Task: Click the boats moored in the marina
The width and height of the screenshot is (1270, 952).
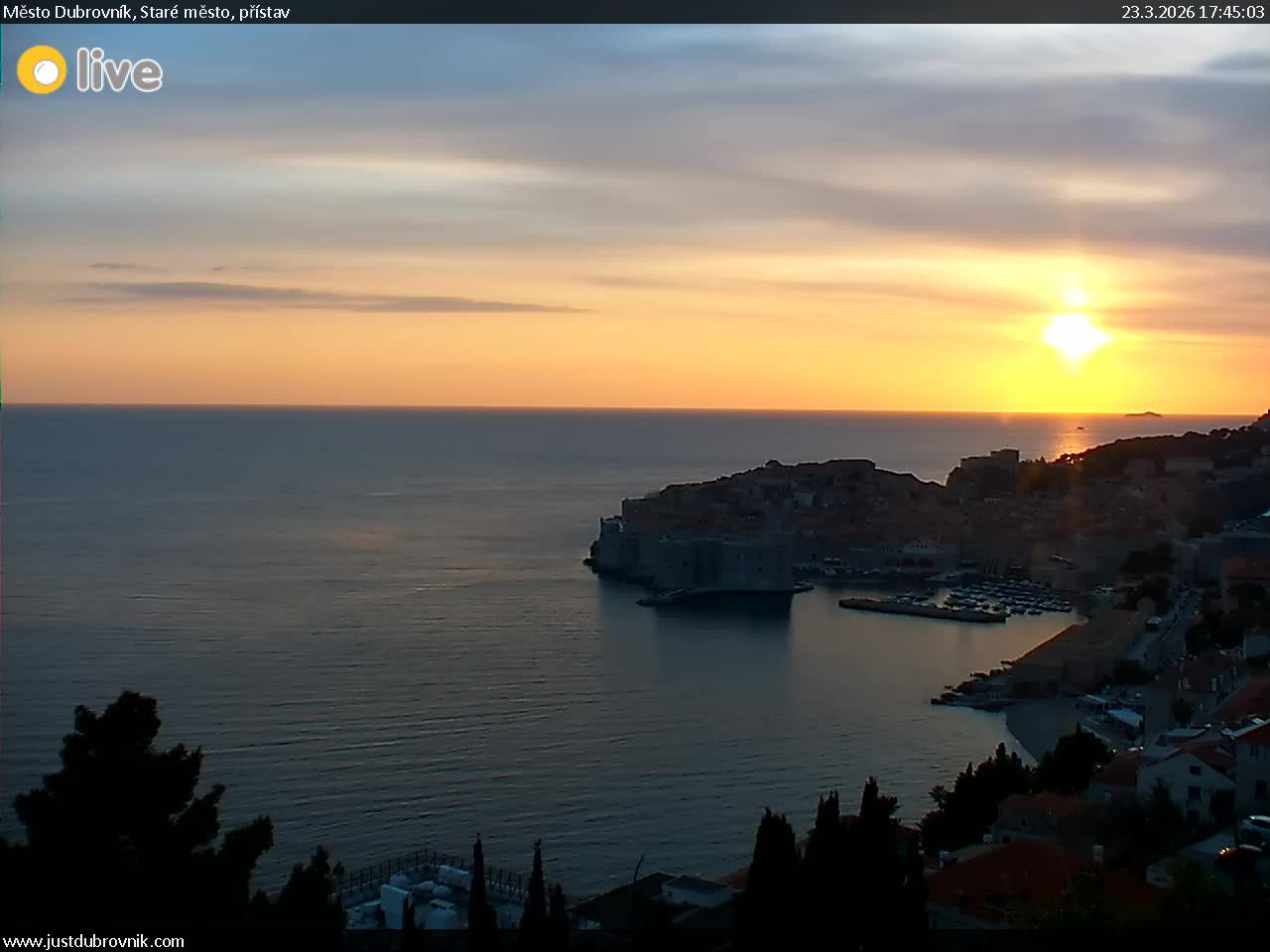Action: (x=1007, y=595)
